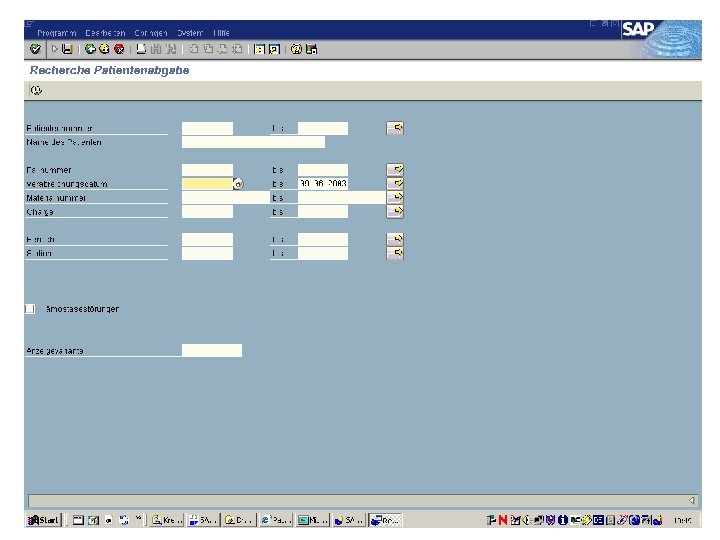The width and height of the screenshot is (720, 540).
Task: Click the Materialnummer from field
Action: point(225,197)
